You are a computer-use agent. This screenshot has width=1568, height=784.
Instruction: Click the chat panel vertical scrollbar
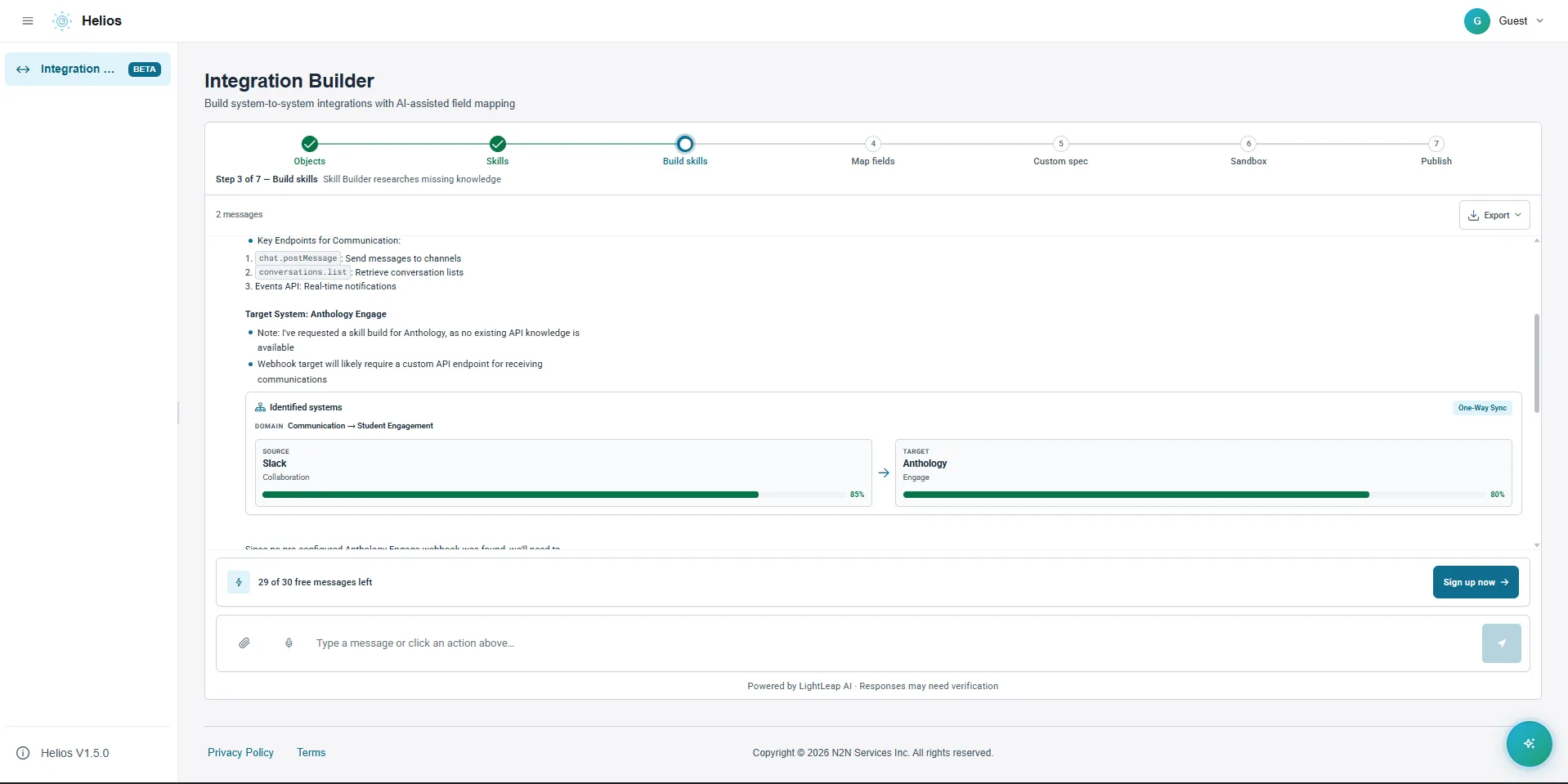1536,363
